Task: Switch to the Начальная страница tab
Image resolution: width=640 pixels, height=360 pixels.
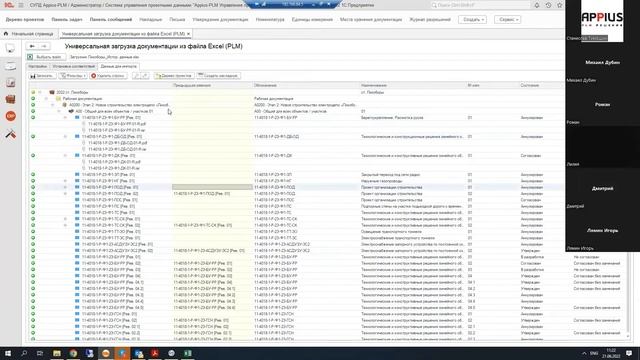Action: click(x=29, y=34)
